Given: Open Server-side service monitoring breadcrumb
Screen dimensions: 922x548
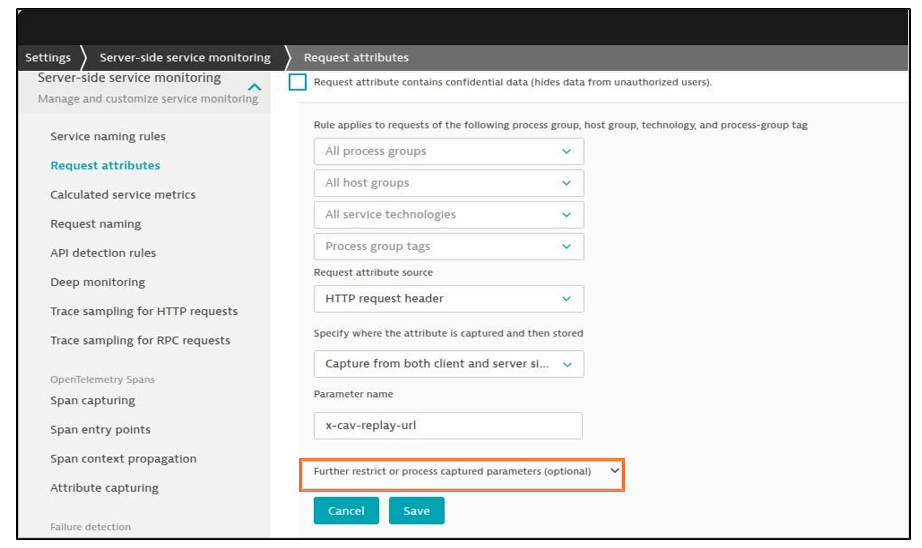Looking at the screenshot, I should pos(185,58).
